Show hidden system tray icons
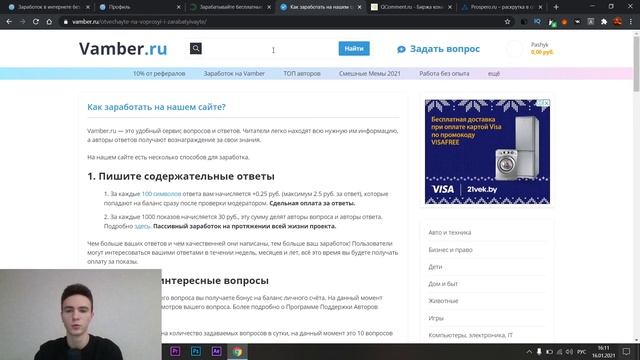 click(529, 351)
